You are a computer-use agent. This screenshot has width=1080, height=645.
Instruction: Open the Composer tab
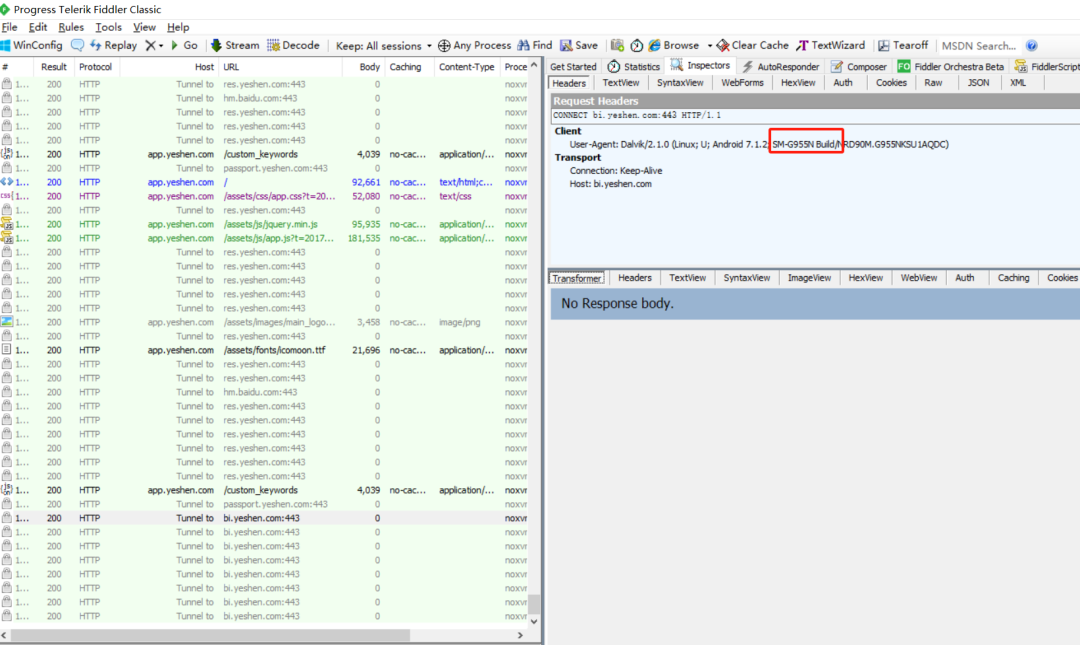(858, 67)
